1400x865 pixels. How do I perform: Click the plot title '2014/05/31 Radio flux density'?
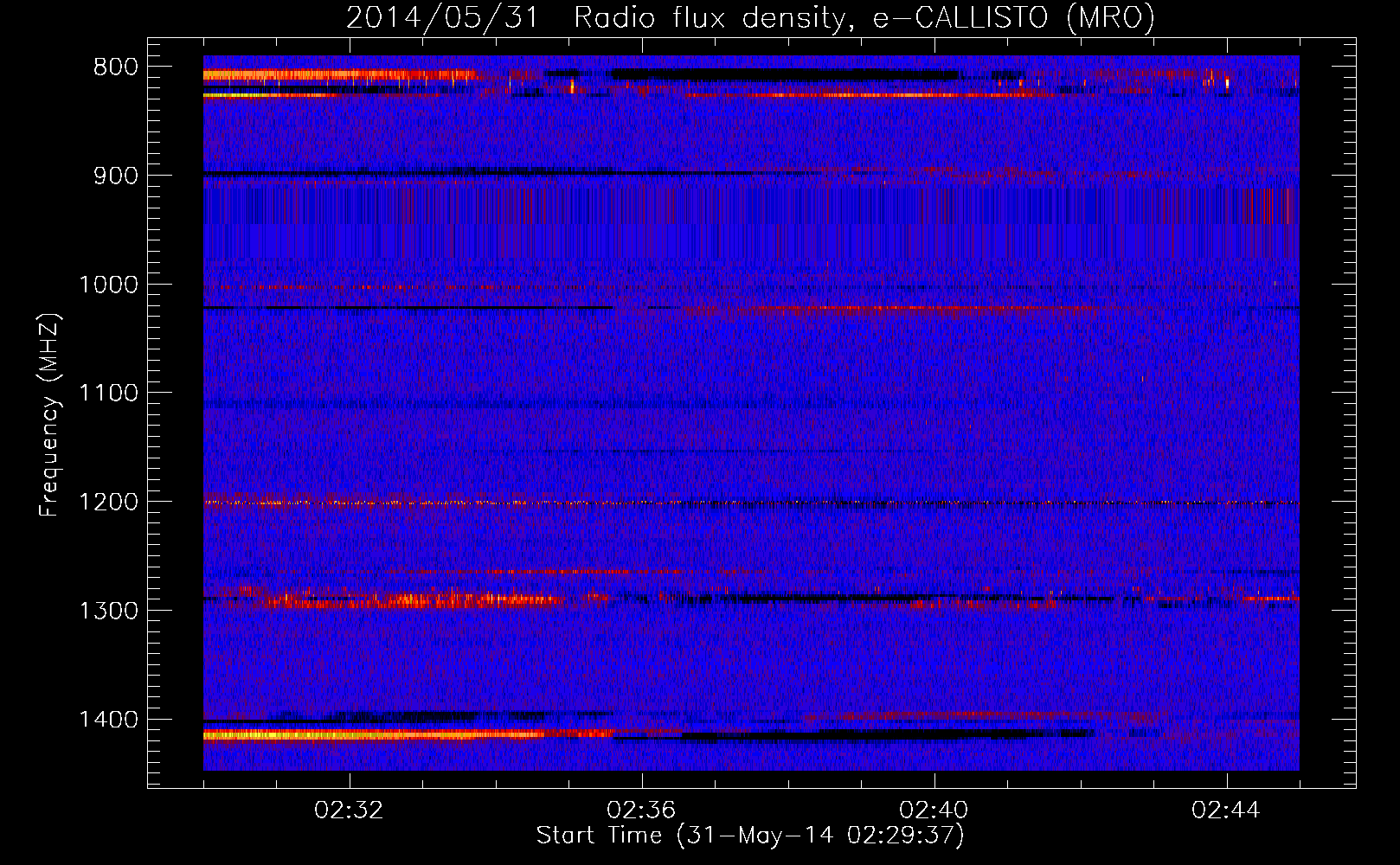750,18
